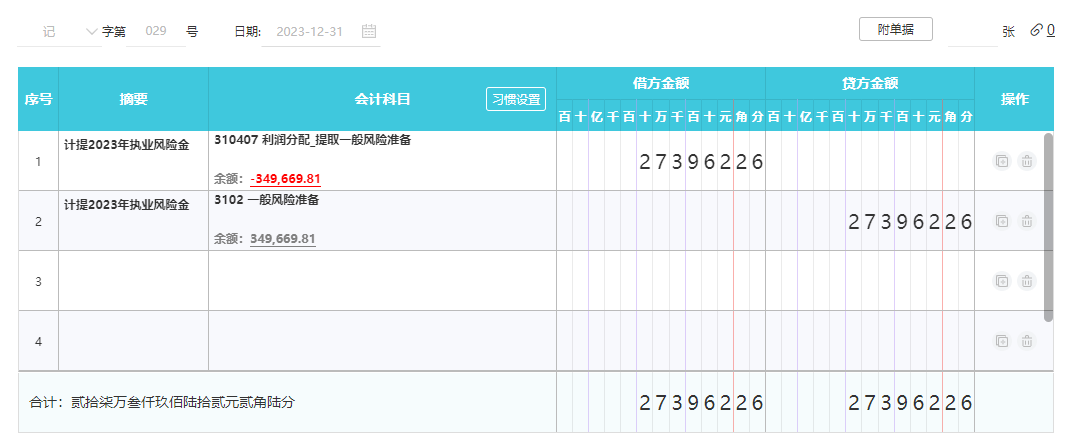Click the attachment count 0 link
The image size is (1068, 446).
click(x=1051, y=31)
